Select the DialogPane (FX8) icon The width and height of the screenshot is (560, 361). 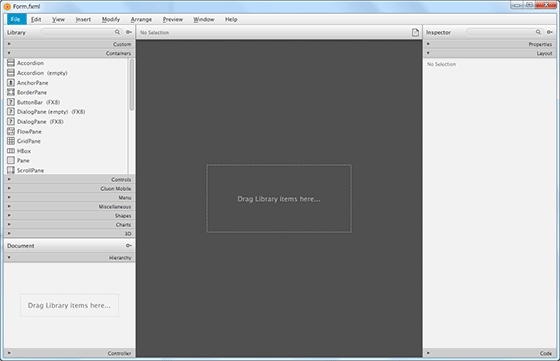coord(11,121)
